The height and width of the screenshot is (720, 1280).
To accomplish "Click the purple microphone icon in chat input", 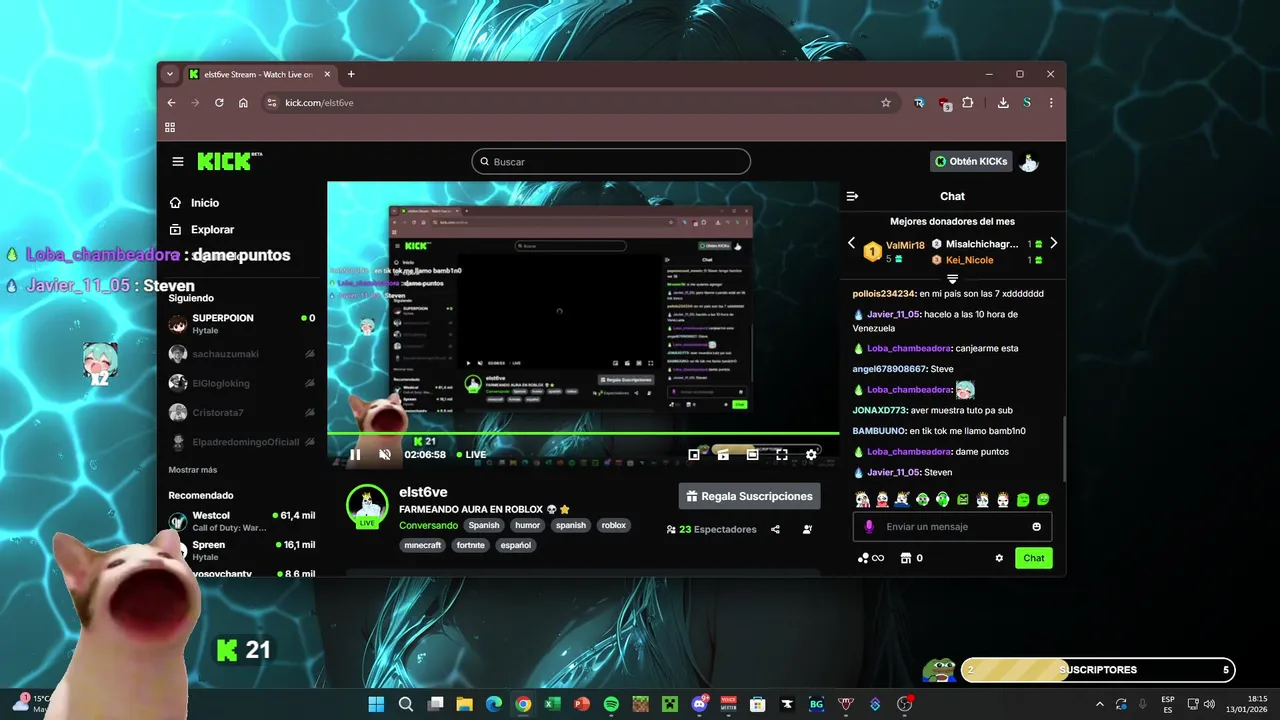I will point(869,527).
